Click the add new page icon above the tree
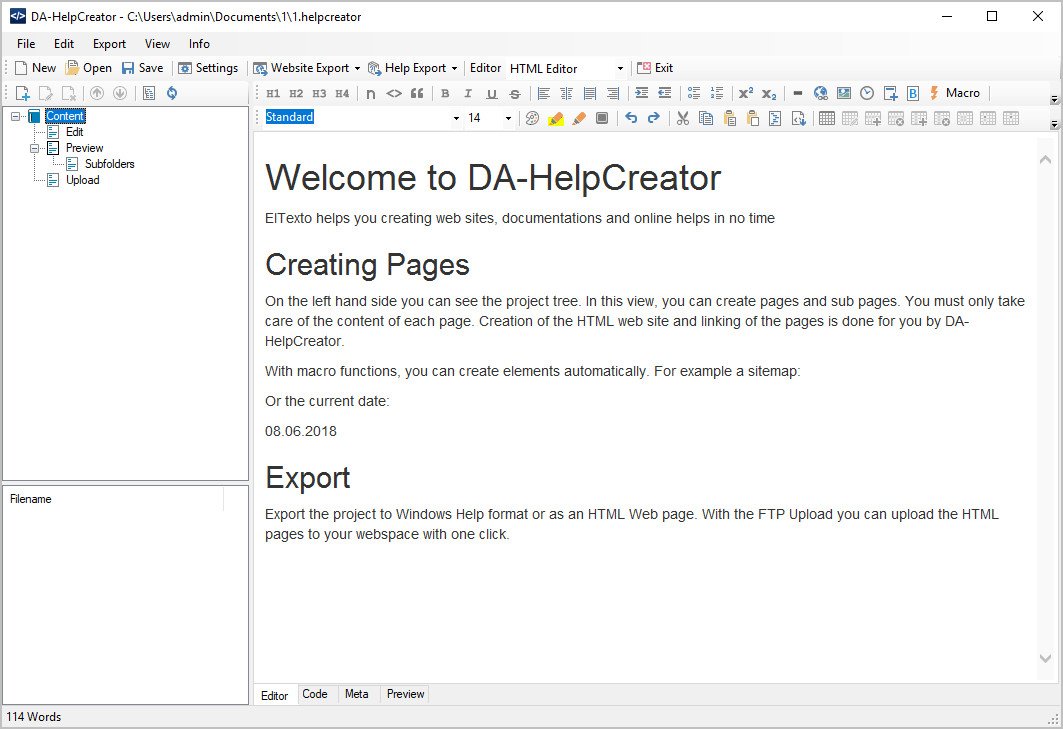Viewport: 1063px width, 729px height. coord(22,93)
